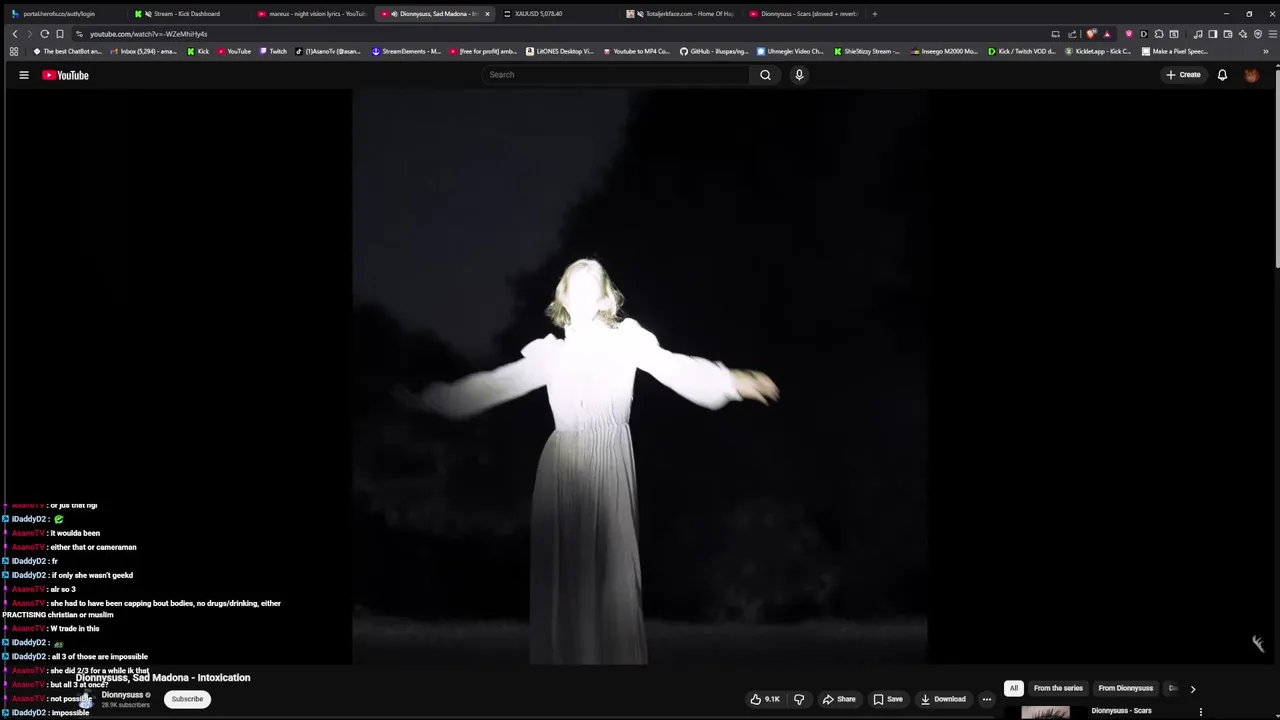Viewport: 1280px width, 720px height.
Task: Open the Uhmegle Video Chat bookmark
Action: (790, 51)
